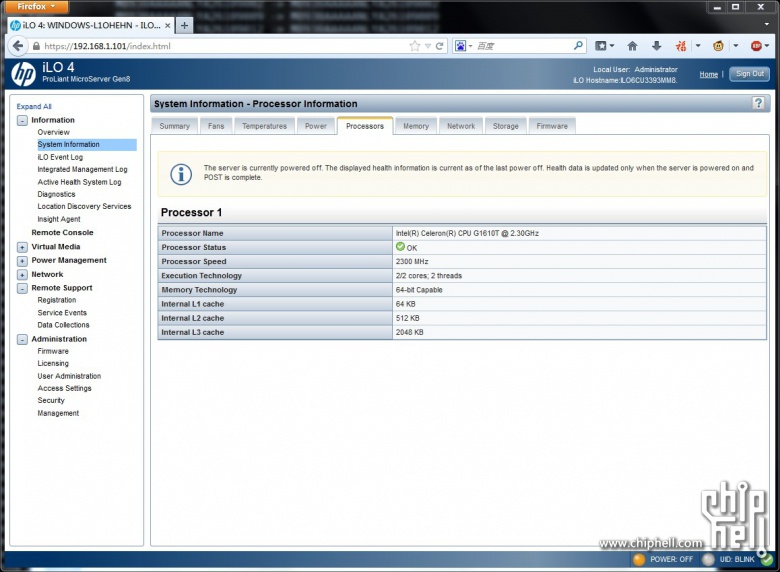Switch to the Firmware tab
This screenshot has height=572, width=780.
pos(552,126)
